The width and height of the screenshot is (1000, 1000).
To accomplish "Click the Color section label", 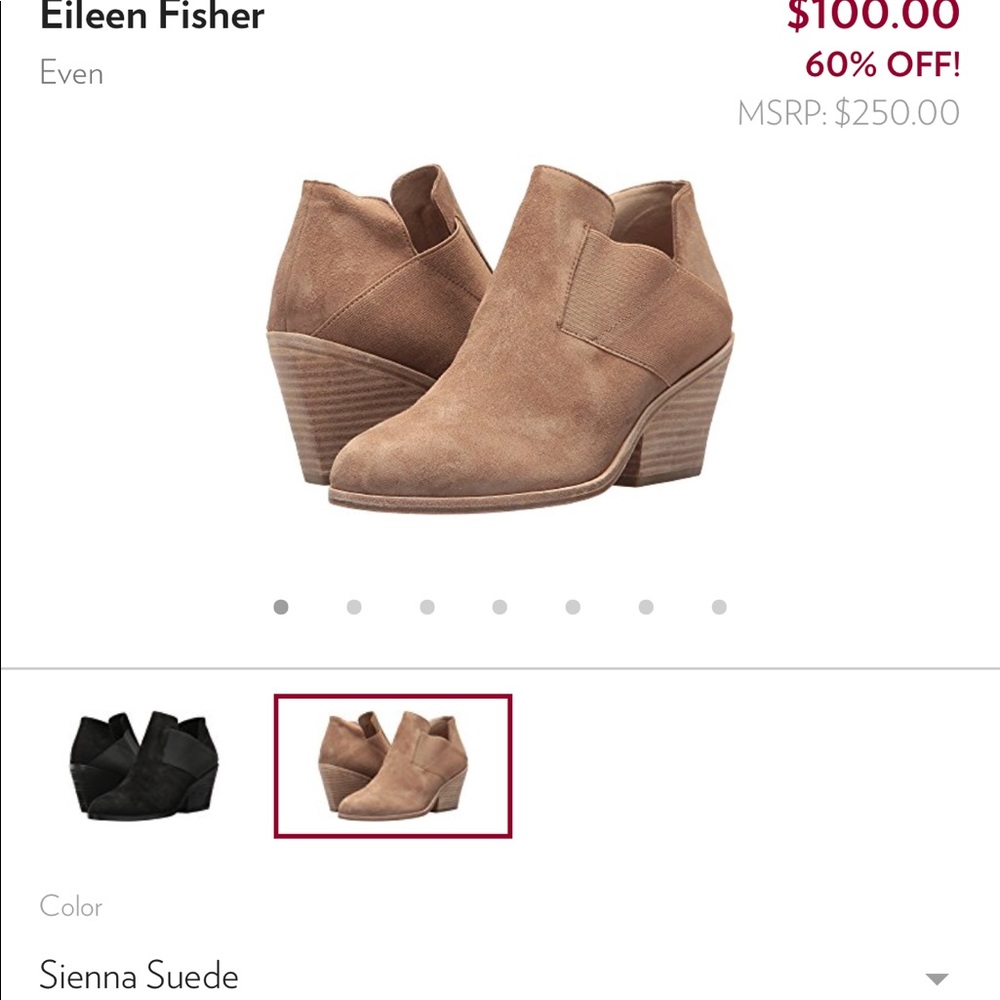I will click(x=71, y=908).
